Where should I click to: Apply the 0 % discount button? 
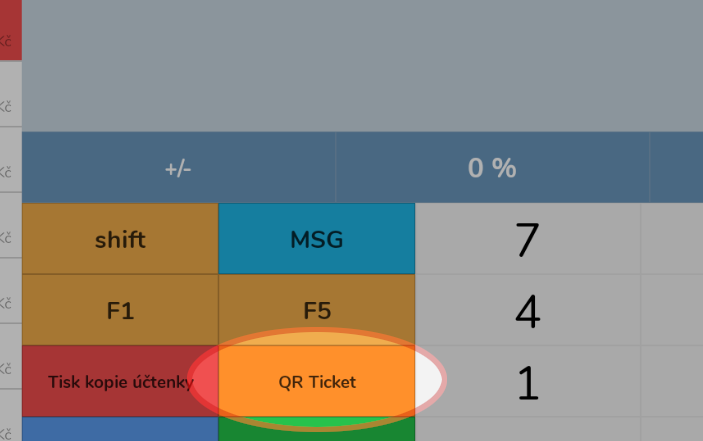tap(492, 168)
